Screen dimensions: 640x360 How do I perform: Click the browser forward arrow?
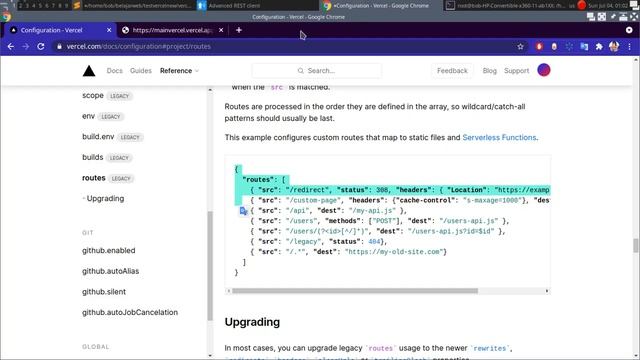click(25, 47)
